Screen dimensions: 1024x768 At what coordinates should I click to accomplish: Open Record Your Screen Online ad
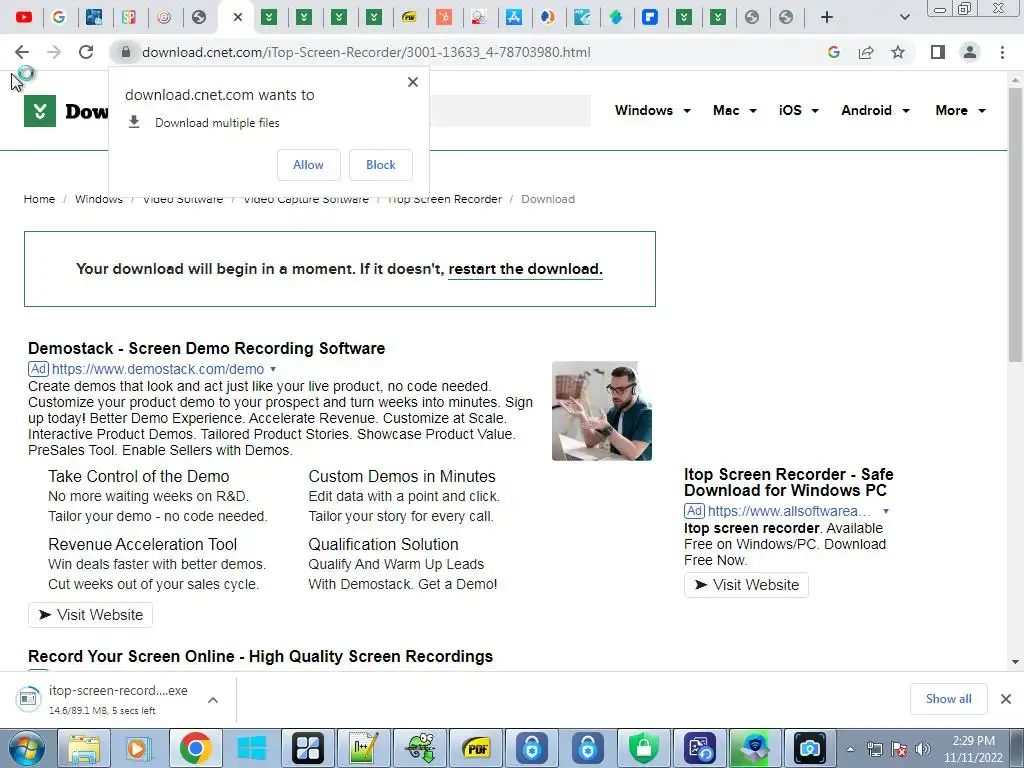tap(260, 656)
